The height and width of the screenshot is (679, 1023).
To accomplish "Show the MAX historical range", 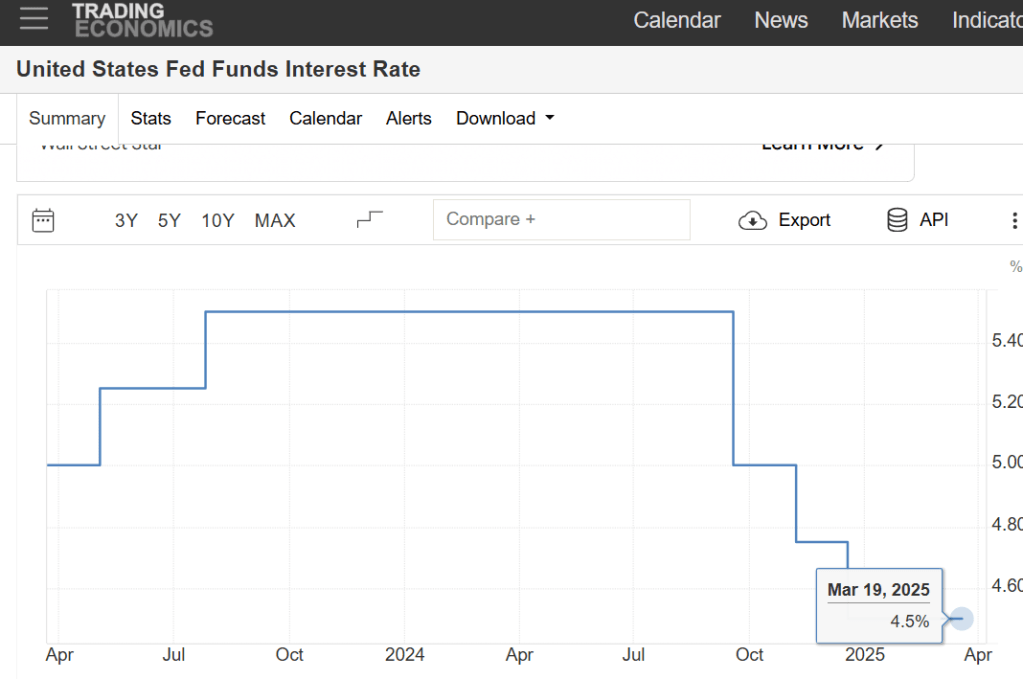I will [275, 221].
